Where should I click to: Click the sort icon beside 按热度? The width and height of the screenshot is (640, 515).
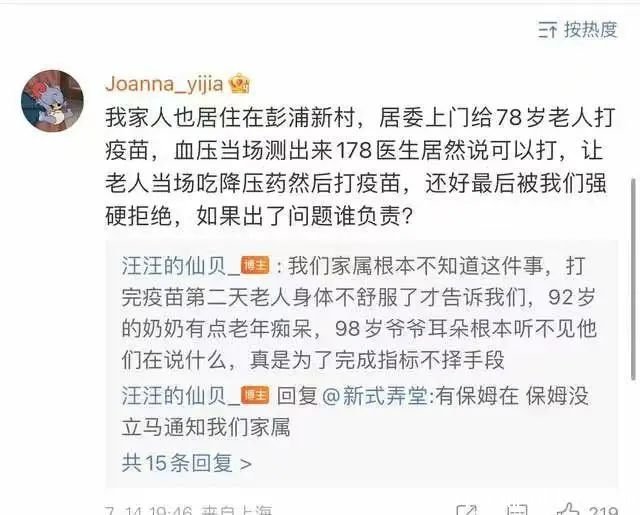[x=547, y=30]
